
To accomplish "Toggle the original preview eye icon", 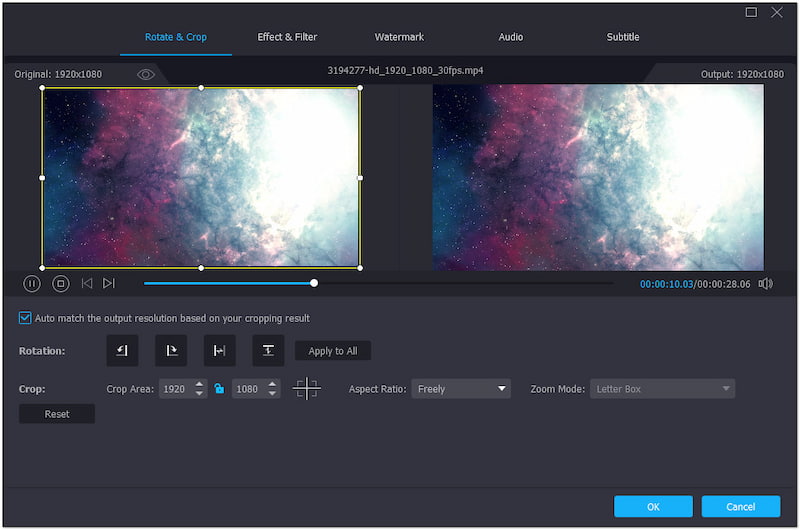I will point(146,74).
